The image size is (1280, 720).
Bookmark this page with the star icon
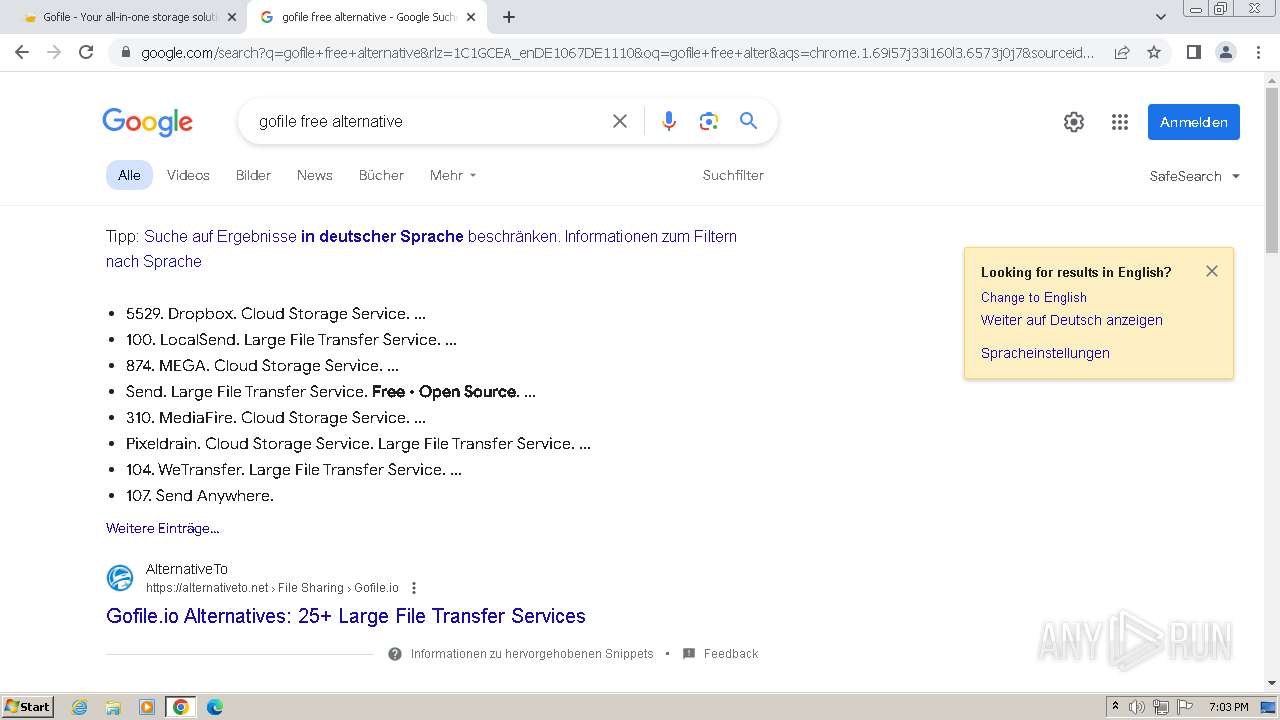tap(1154, 52)
